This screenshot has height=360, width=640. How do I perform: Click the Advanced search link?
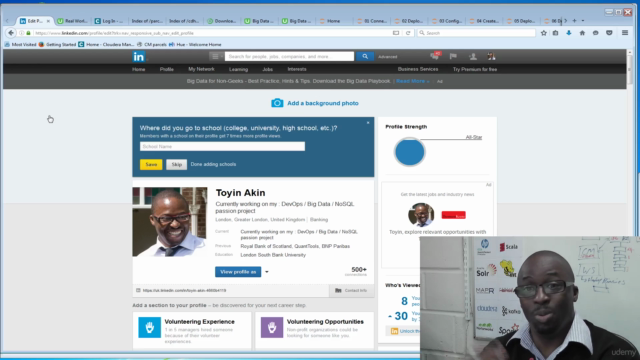(x=387, y=57)
